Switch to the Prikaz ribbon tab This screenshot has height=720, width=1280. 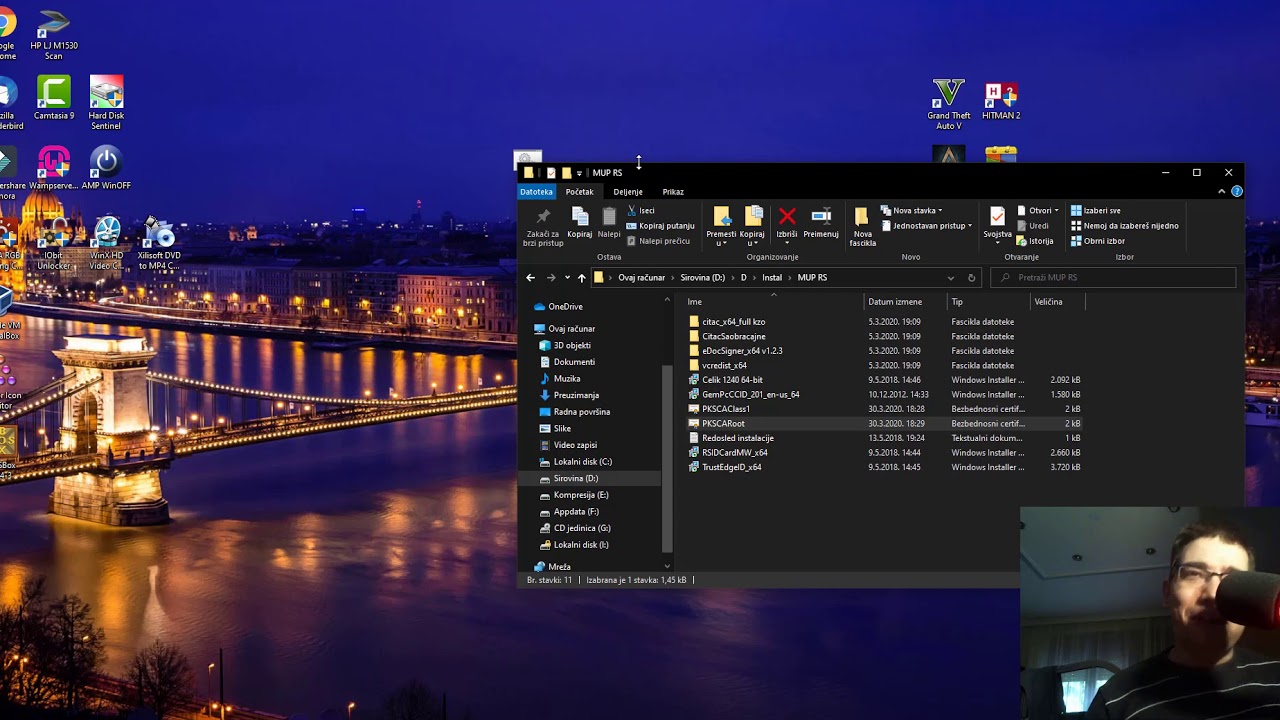coord(673,192)
